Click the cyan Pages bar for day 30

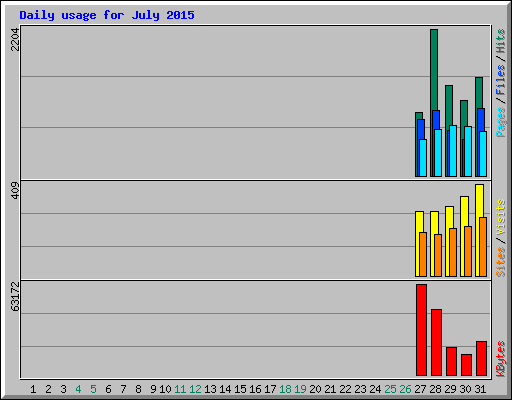(468, 151)
